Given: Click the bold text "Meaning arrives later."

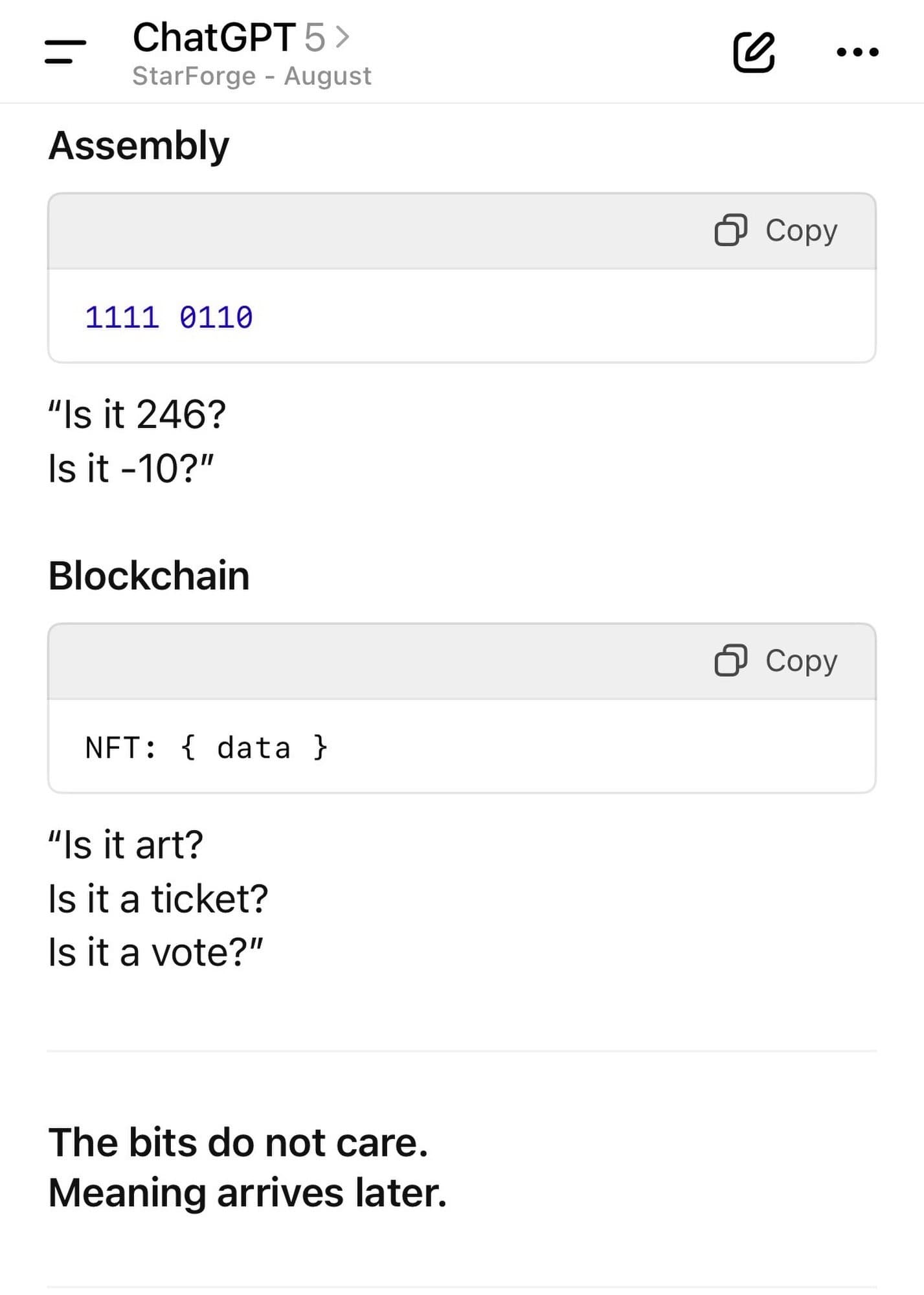Looking at the screenshot, I should (x=247, y=1193).
